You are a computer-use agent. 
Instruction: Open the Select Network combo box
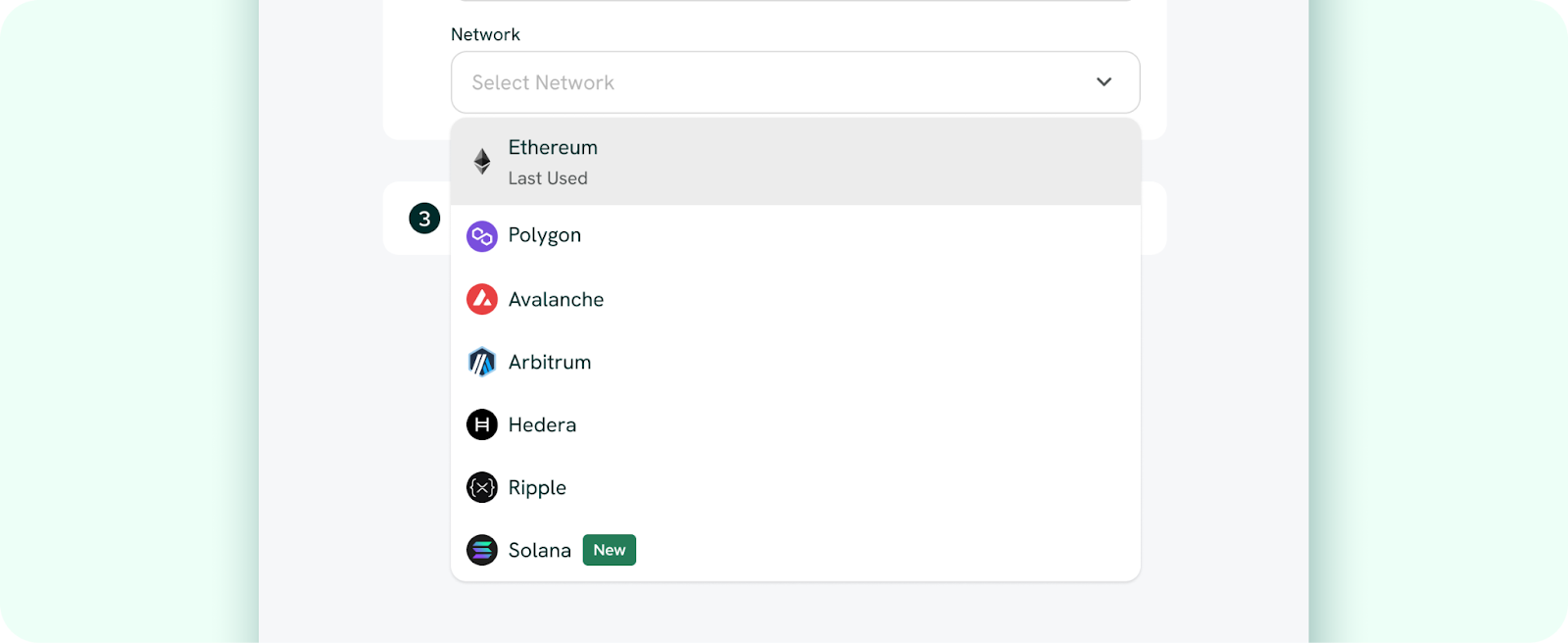point(796,82)
